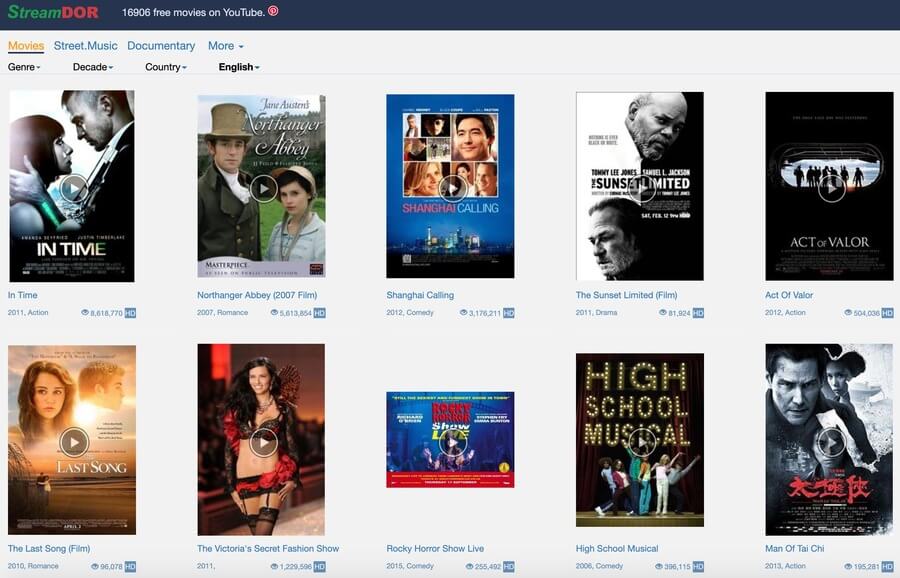900x578 pixels.
Task: Play High School Musical via play icon
Action: pos(642,442)
